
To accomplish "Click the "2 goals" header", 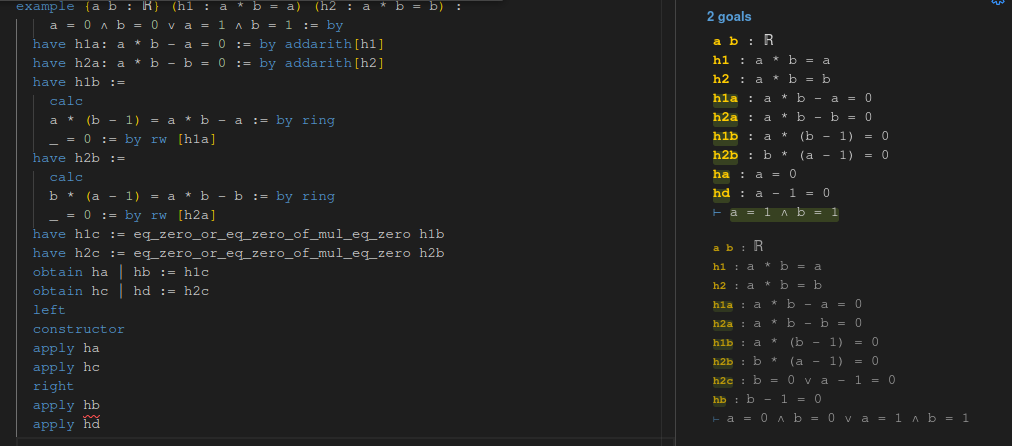I will coord(728,17).
